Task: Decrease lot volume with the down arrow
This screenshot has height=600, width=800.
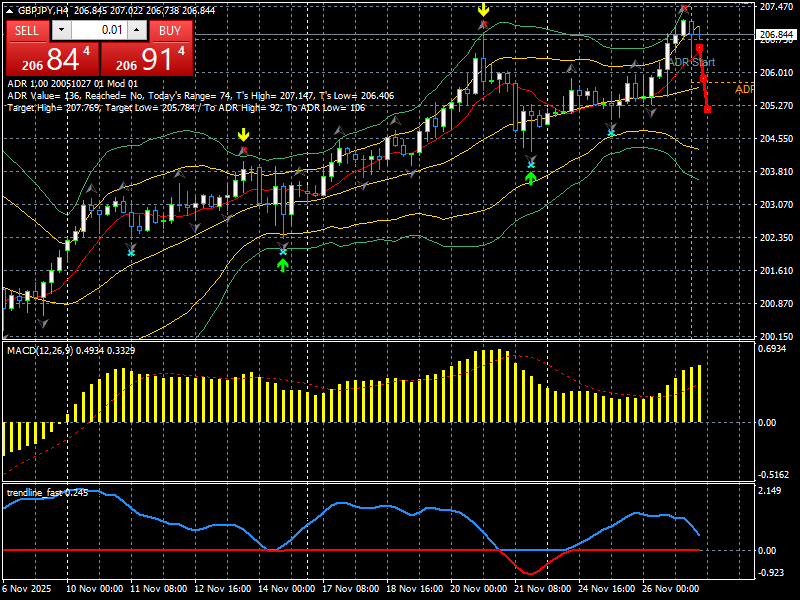Action: 61,30
